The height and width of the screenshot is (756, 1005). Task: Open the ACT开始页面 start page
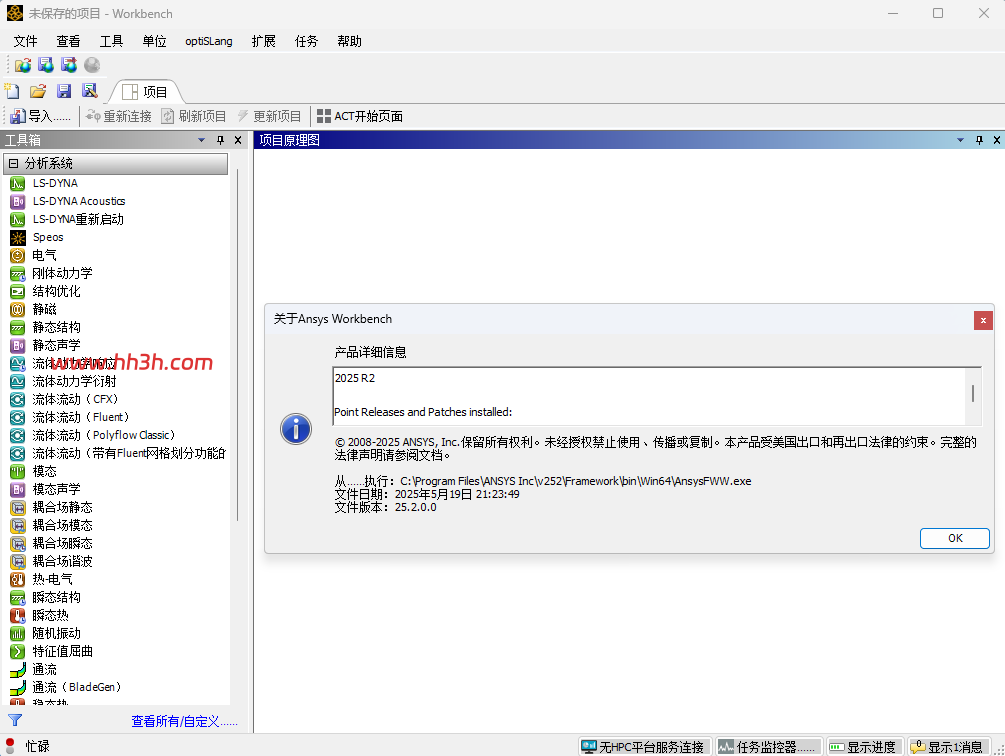360,116
